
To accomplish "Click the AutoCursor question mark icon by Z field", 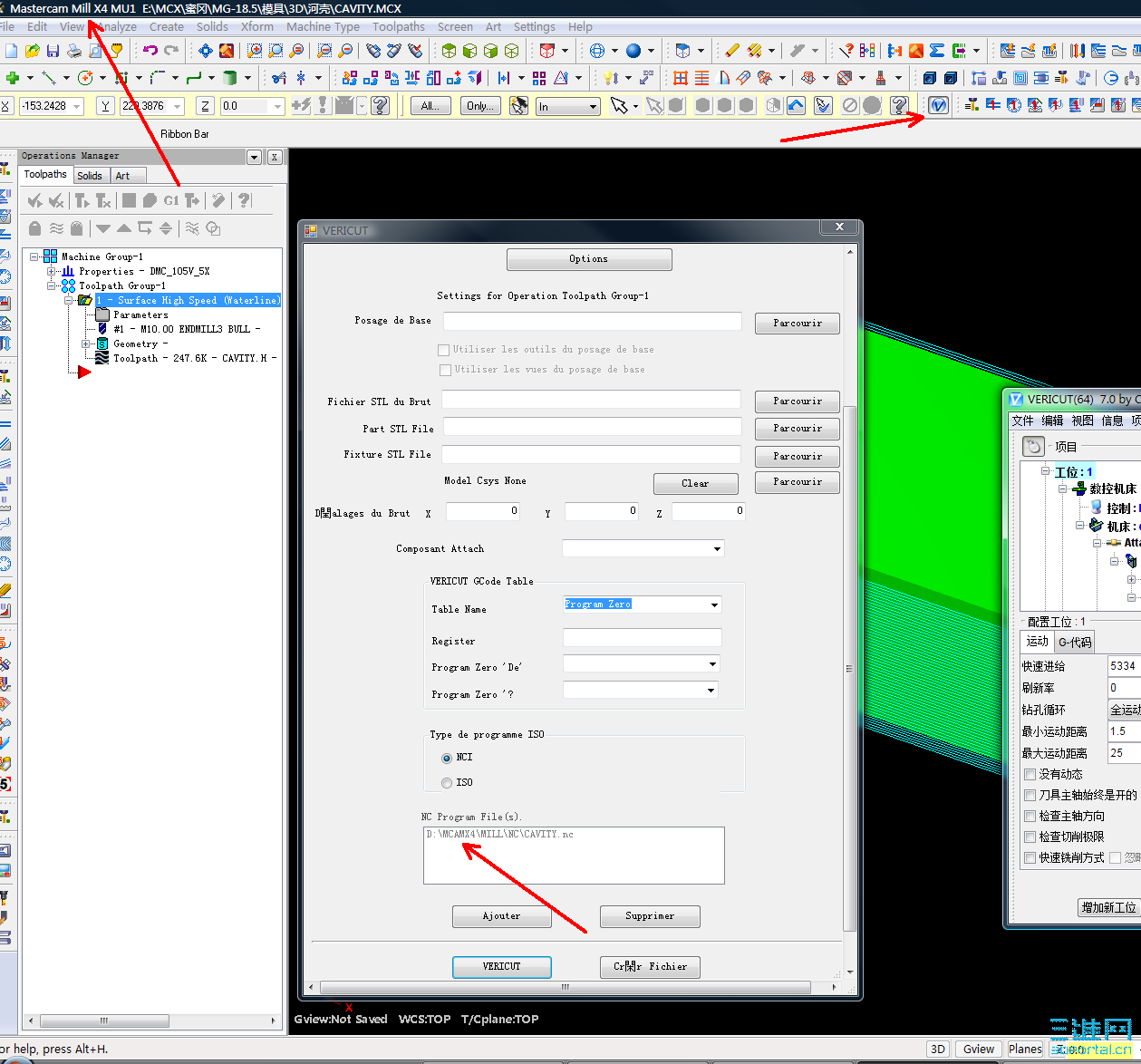I will coord(381,106).
